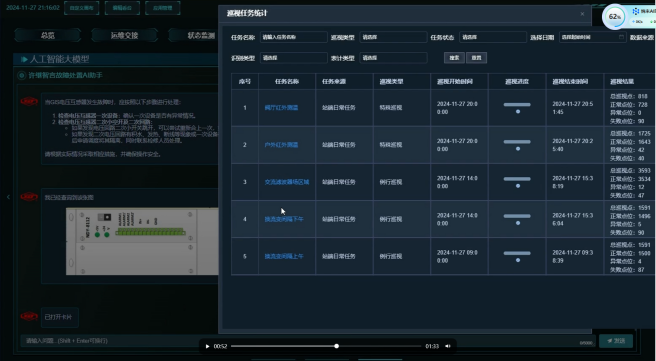Screen dimensions: 656x361
Task: Mute the video via speaker icon
Action: (448, 346)
